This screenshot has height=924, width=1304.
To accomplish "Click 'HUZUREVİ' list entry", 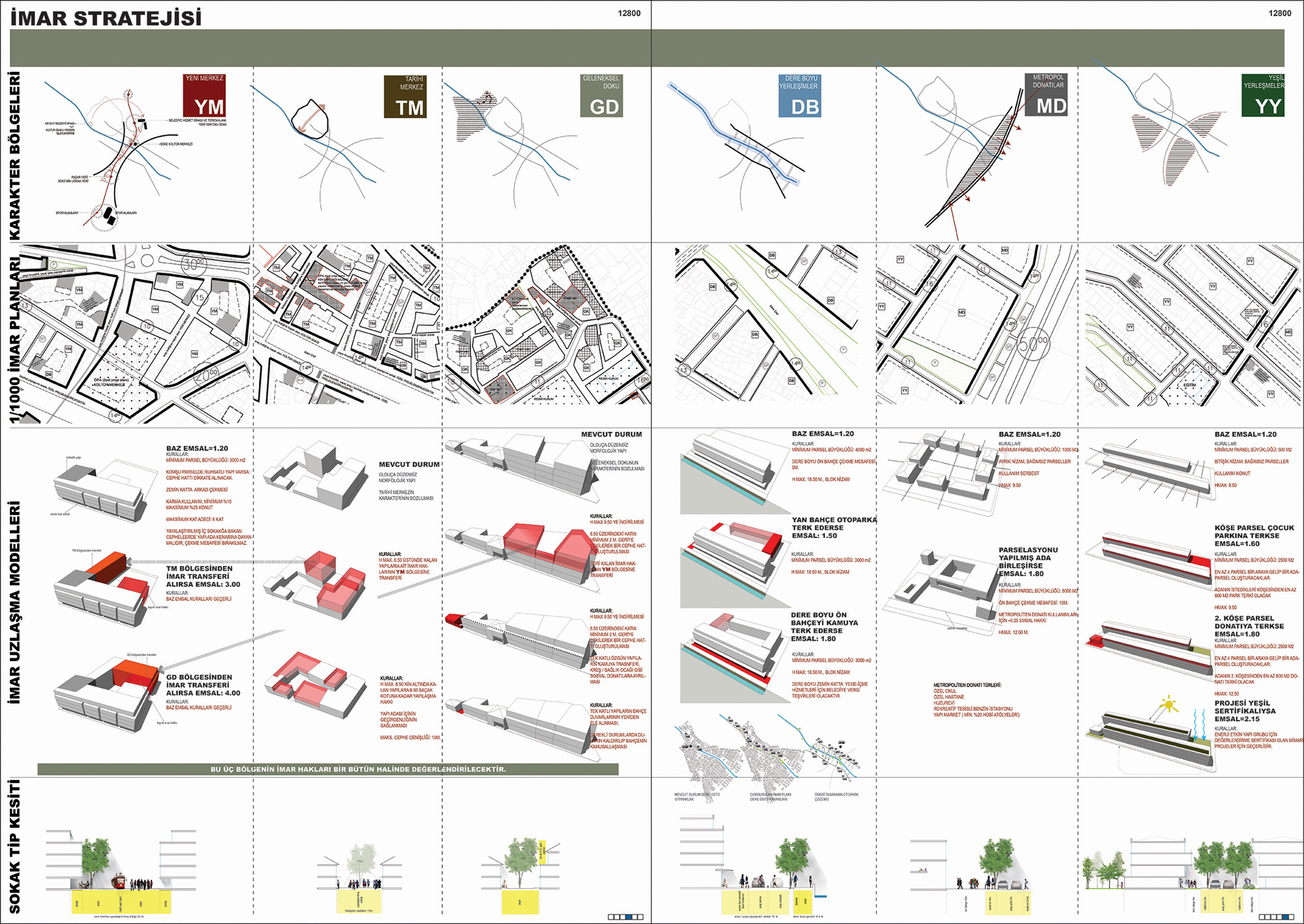I will click(x=944, y=703).
